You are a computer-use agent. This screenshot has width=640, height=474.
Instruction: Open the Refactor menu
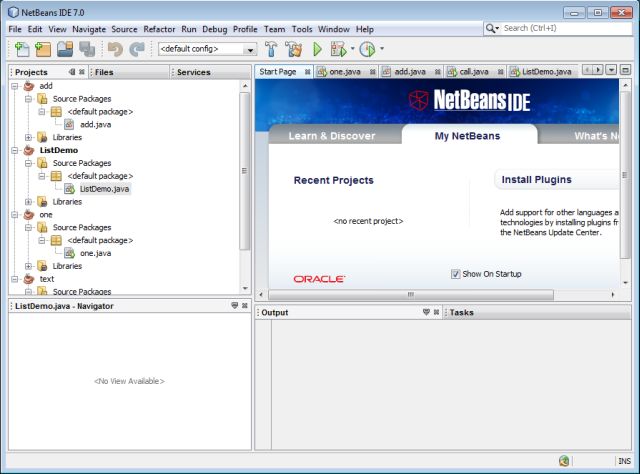(x=159, y=29)
